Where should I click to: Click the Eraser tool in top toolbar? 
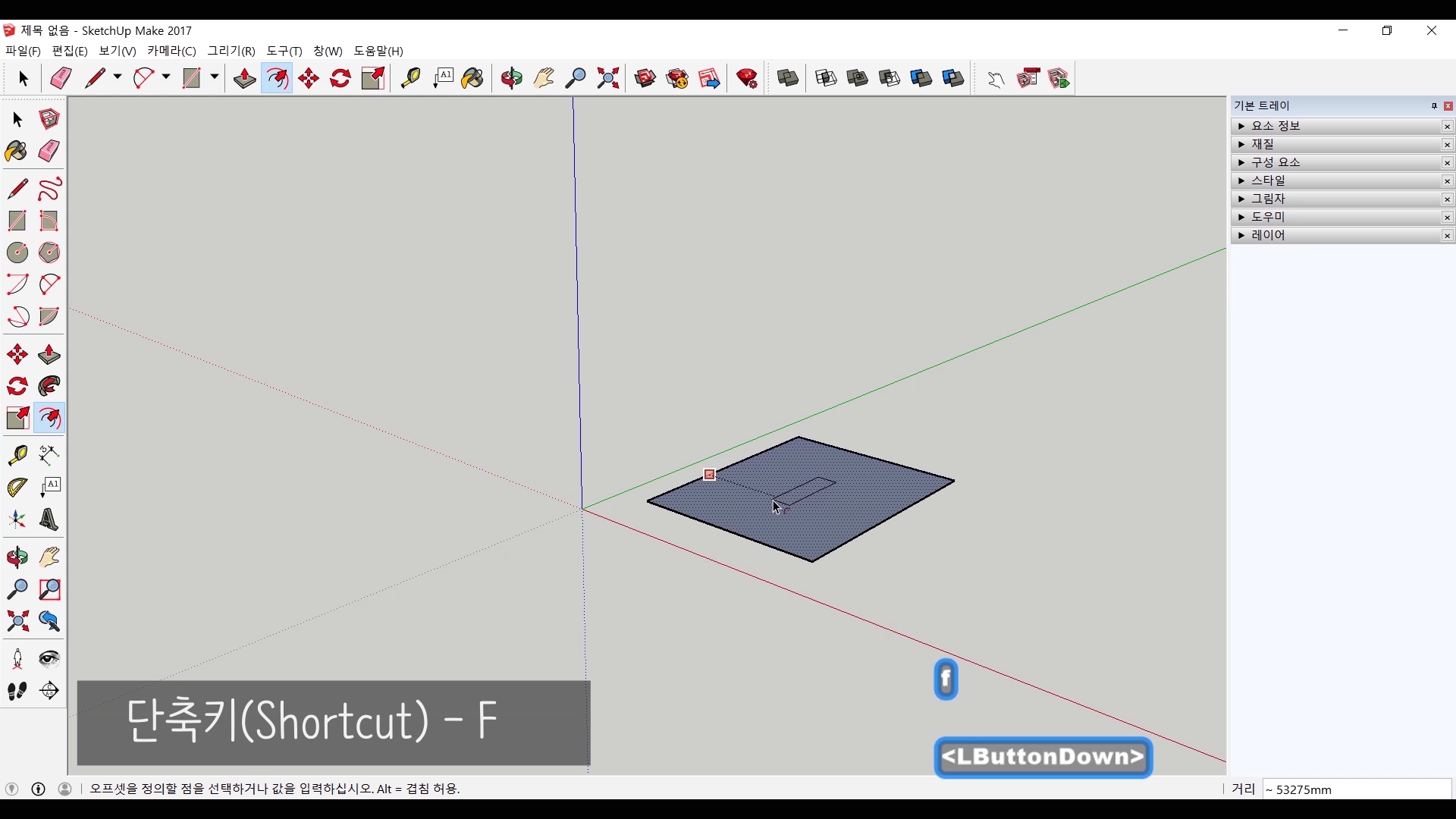[61, 78]
